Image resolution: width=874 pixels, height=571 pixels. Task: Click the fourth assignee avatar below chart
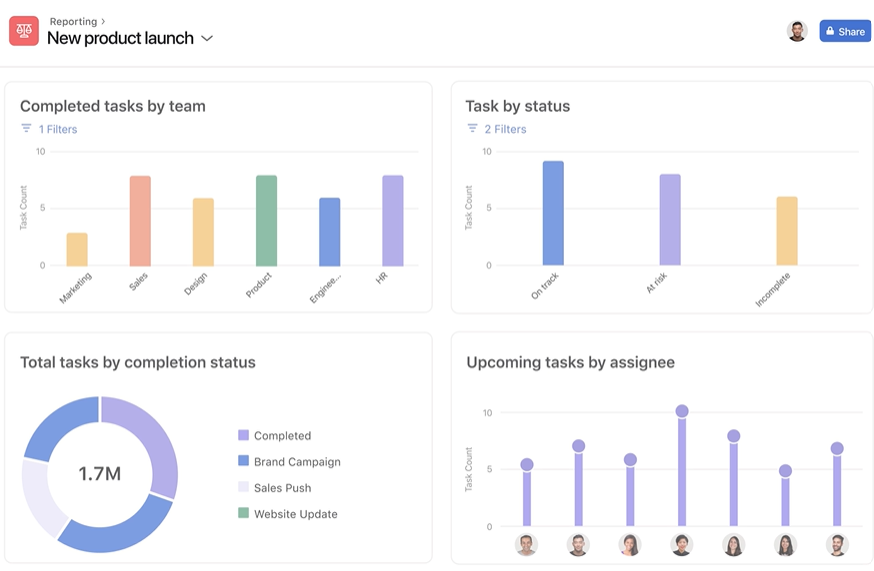coord(682,545)
